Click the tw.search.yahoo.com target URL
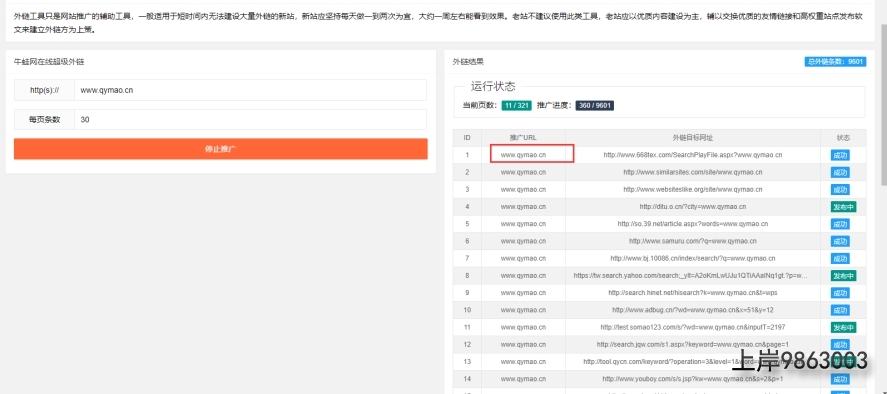Viewport: 887px width, 394px height. click(x=692, y=276)
